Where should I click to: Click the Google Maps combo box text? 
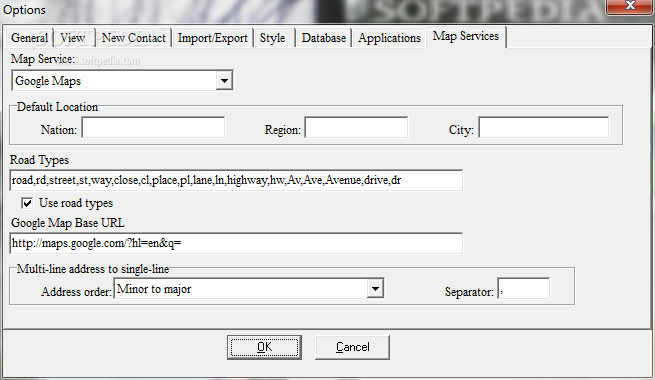tap(48, 81)
